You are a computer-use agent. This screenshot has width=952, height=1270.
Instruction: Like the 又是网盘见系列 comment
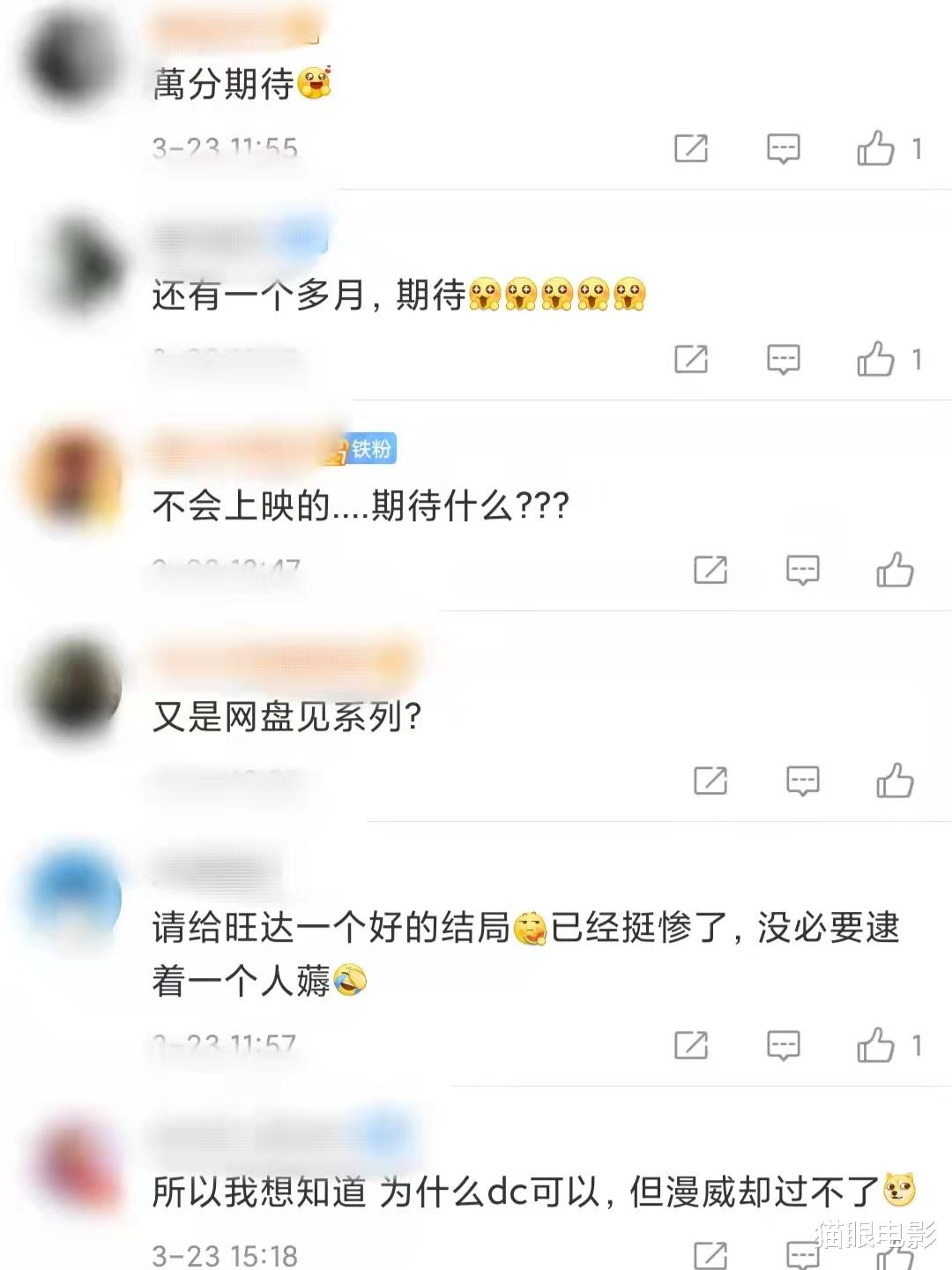tap(895, 781)
